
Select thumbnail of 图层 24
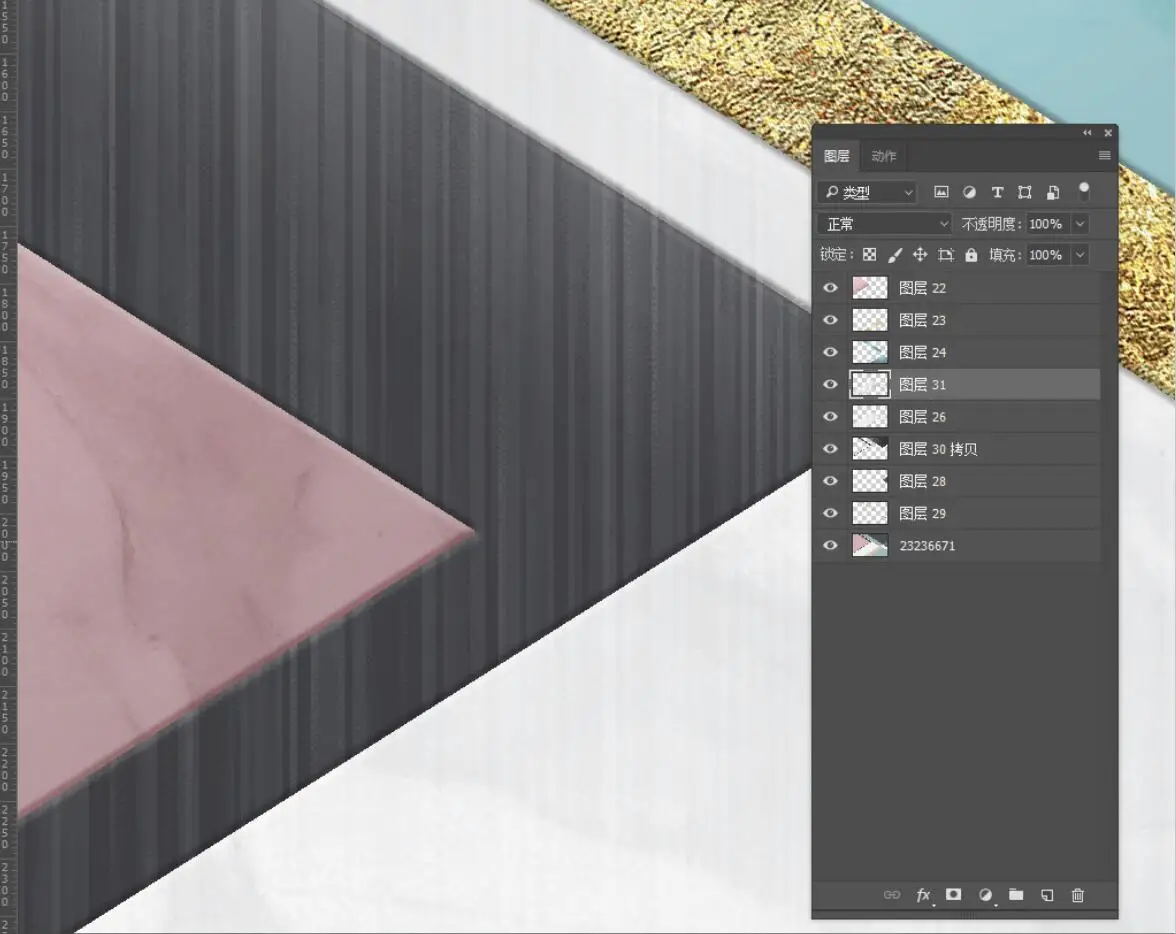pyautogui.click(x=870, y=352)
